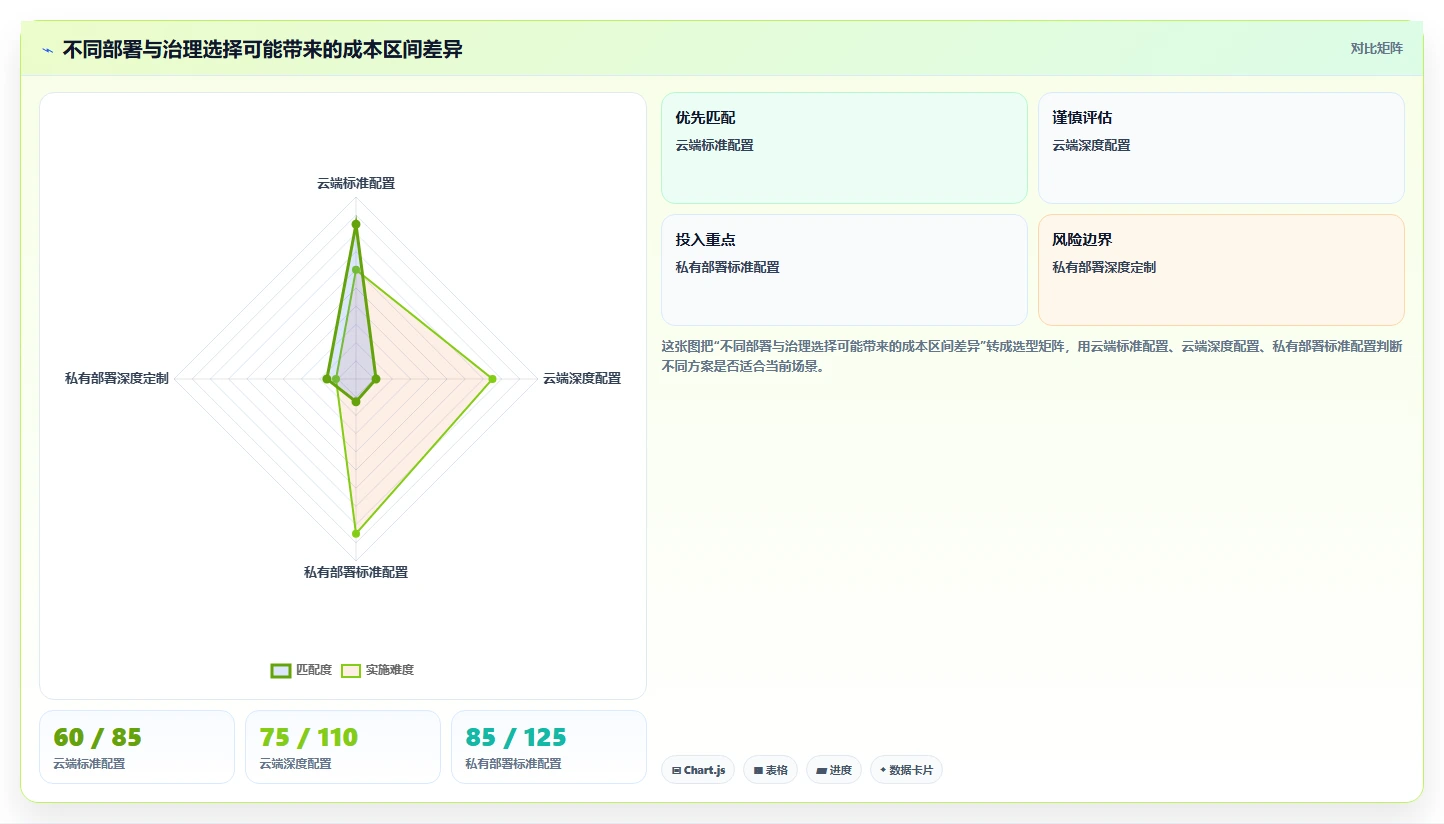Click the 进度 tag icon
Viewport: 1444px width, 824px height.
tap(821, 771)
